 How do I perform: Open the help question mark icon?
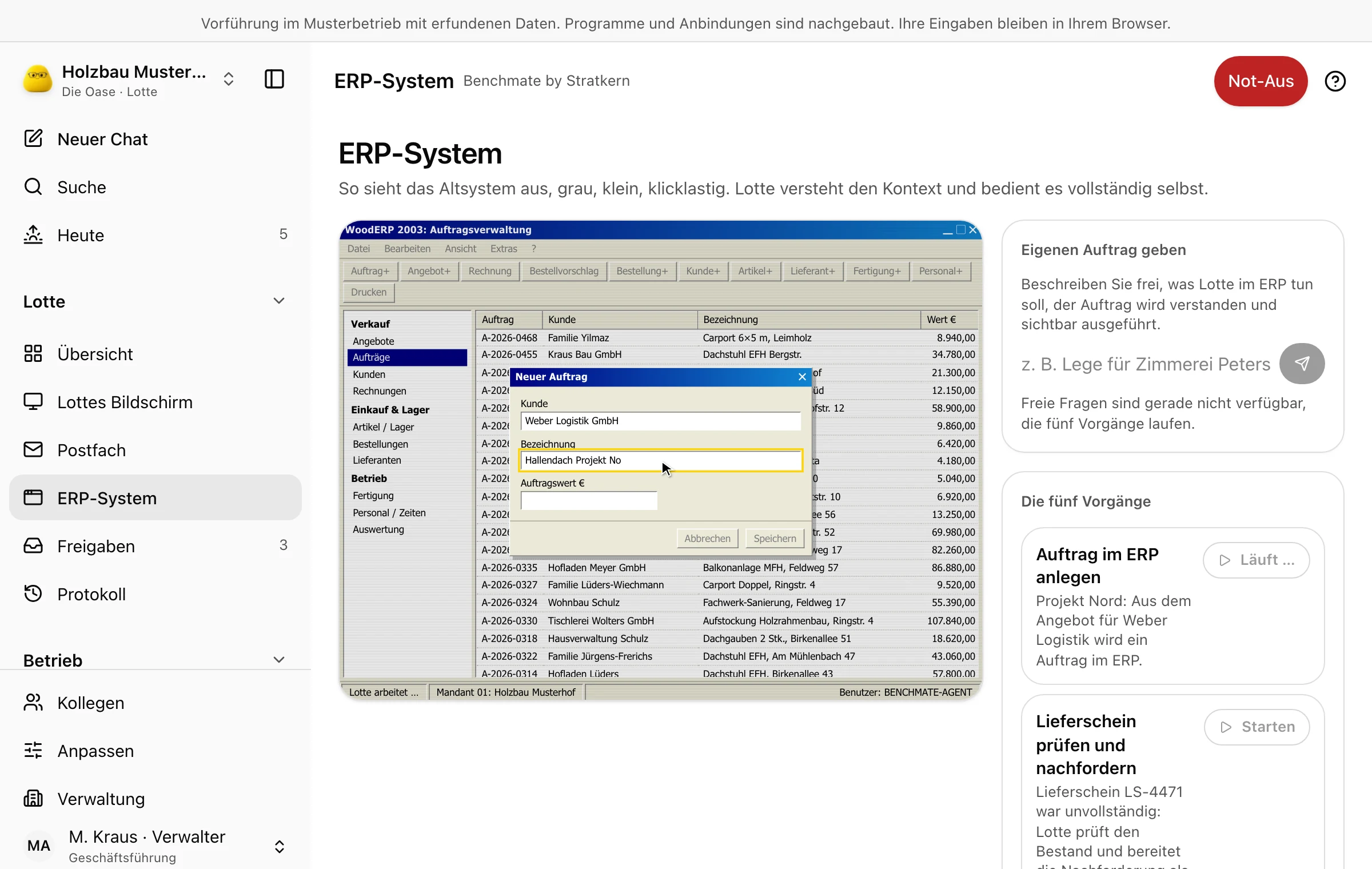[x=1335, y=81]
